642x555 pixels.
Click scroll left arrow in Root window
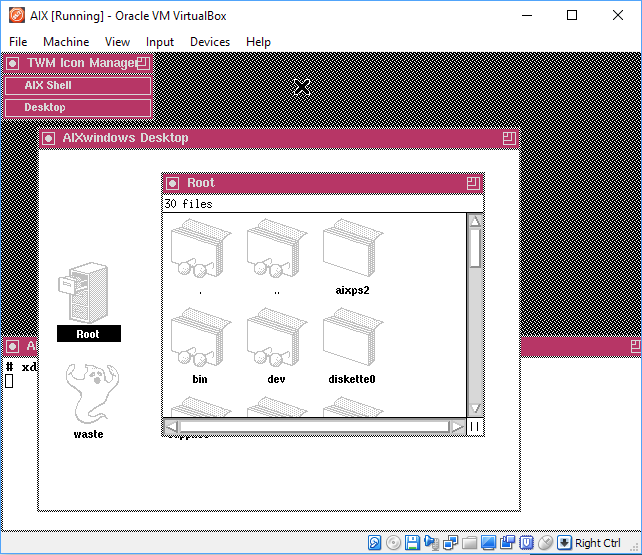point(172,427)
